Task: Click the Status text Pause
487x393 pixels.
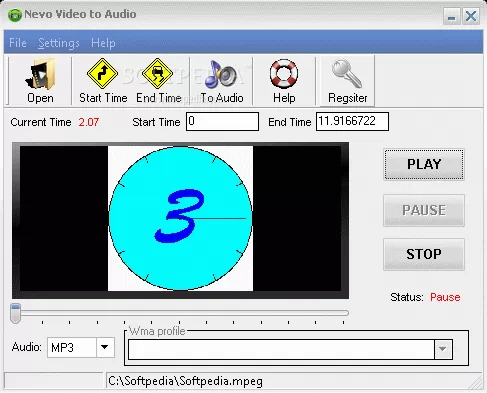Action: 445,297
